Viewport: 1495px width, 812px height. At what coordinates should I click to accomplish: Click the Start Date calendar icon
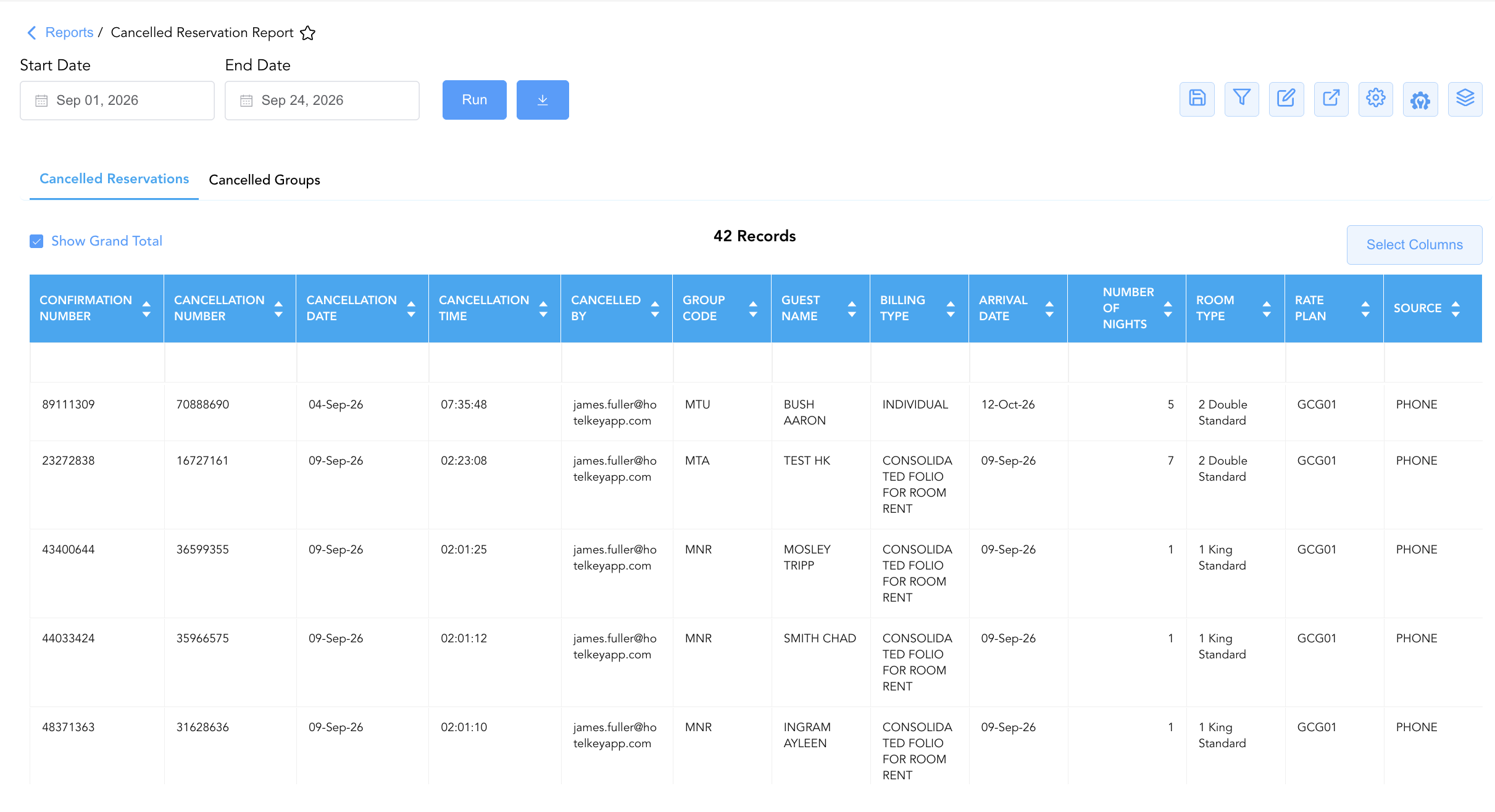pyautogui.click(x=41, y=101)
